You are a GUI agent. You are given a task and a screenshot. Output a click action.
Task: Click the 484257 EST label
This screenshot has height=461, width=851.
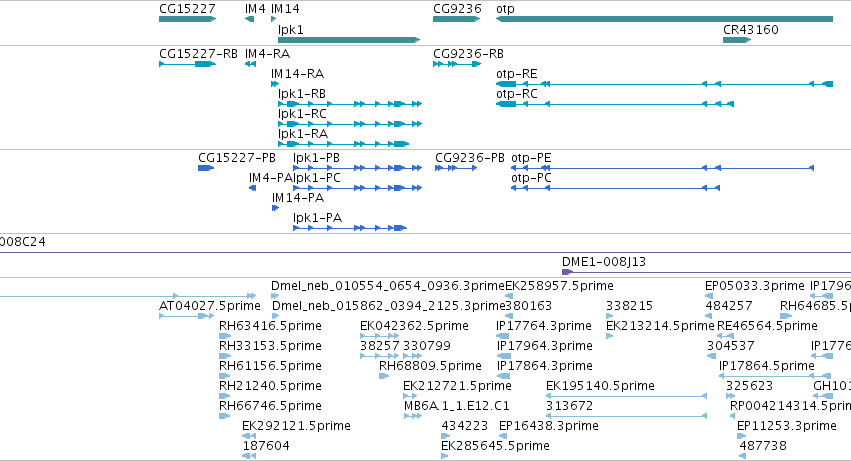[x=729, y=306]
